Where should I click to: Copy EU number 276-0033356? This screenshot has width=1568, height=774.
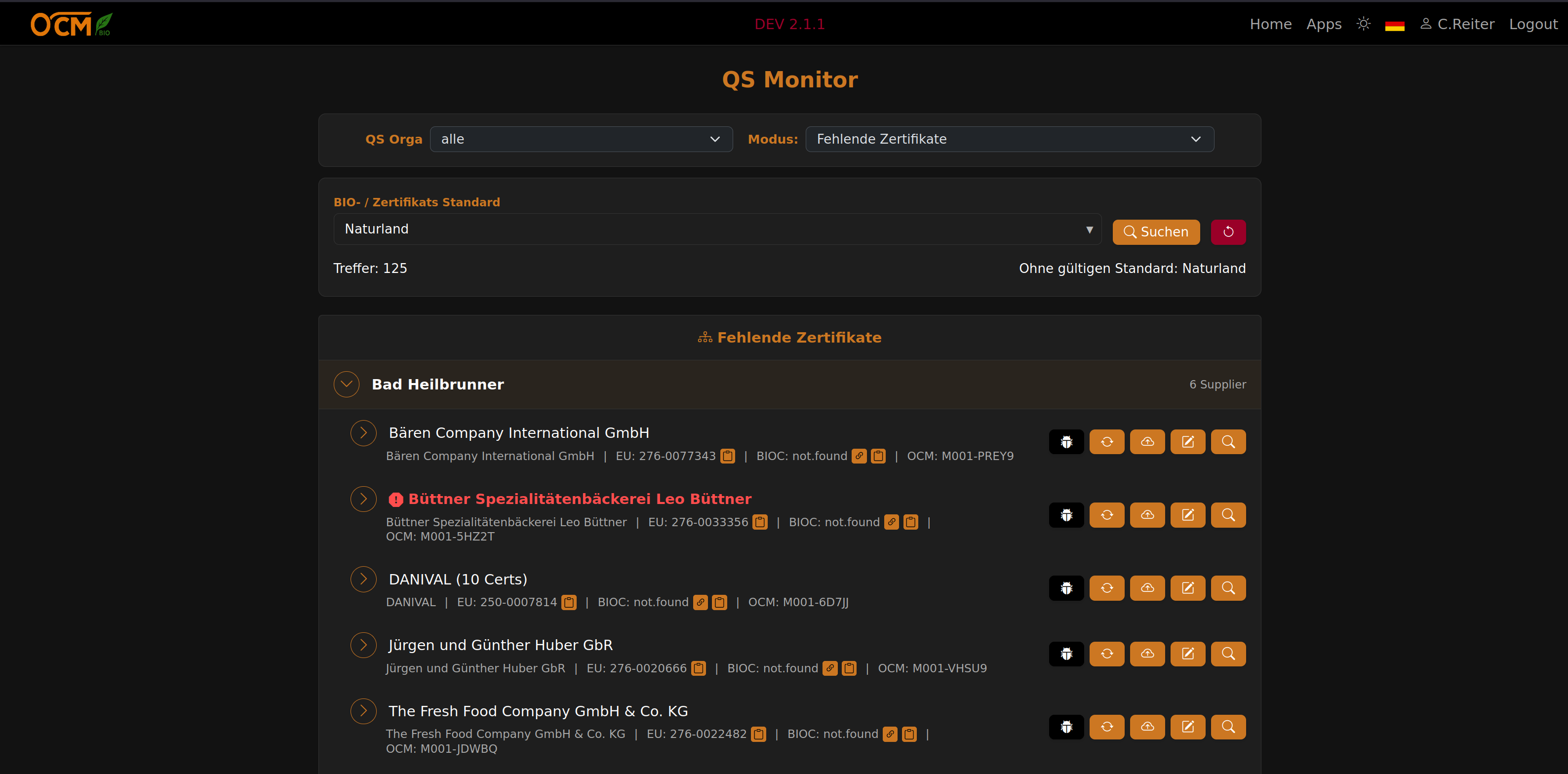coord(760,522)
